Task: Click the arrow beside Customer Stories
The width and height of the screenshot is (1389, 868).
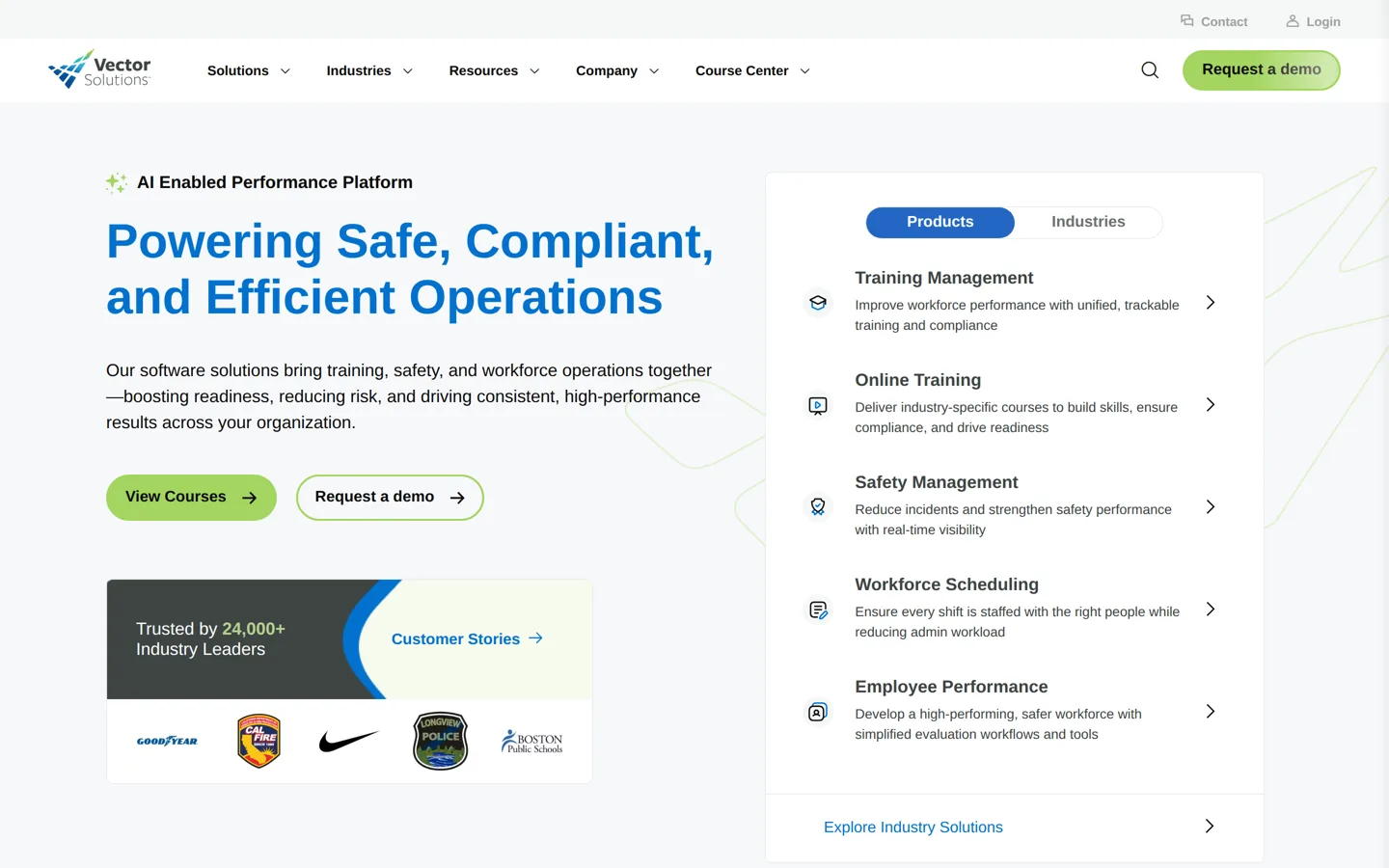Action: [x=536, y=638]
